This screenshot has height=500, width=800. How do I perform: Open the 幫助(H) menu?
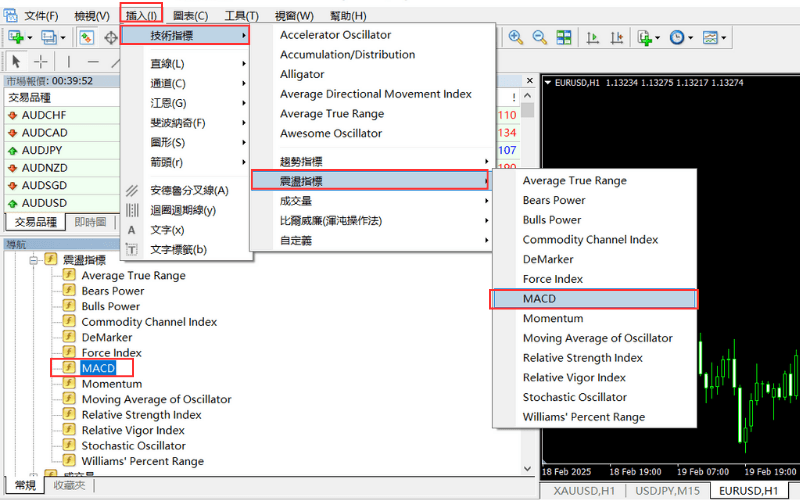348,16
